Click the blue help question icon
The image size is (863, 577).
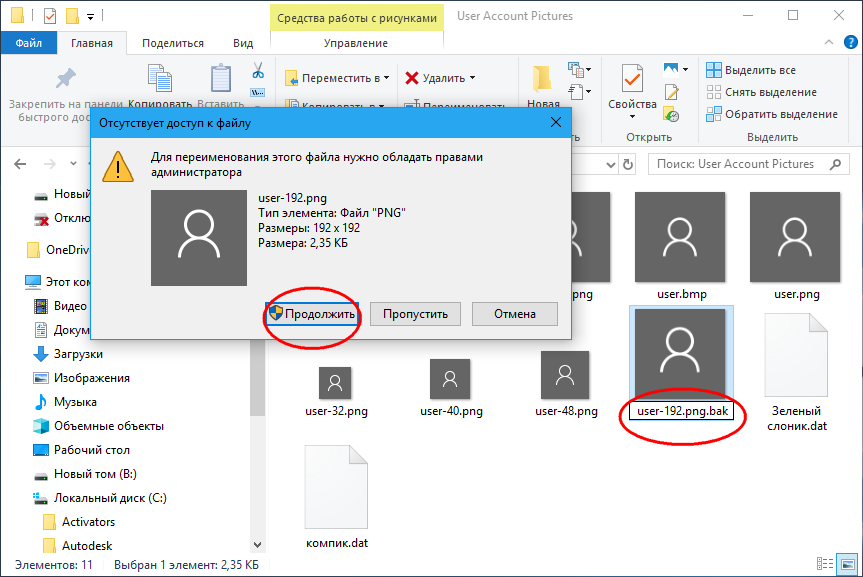coord(850,42)
